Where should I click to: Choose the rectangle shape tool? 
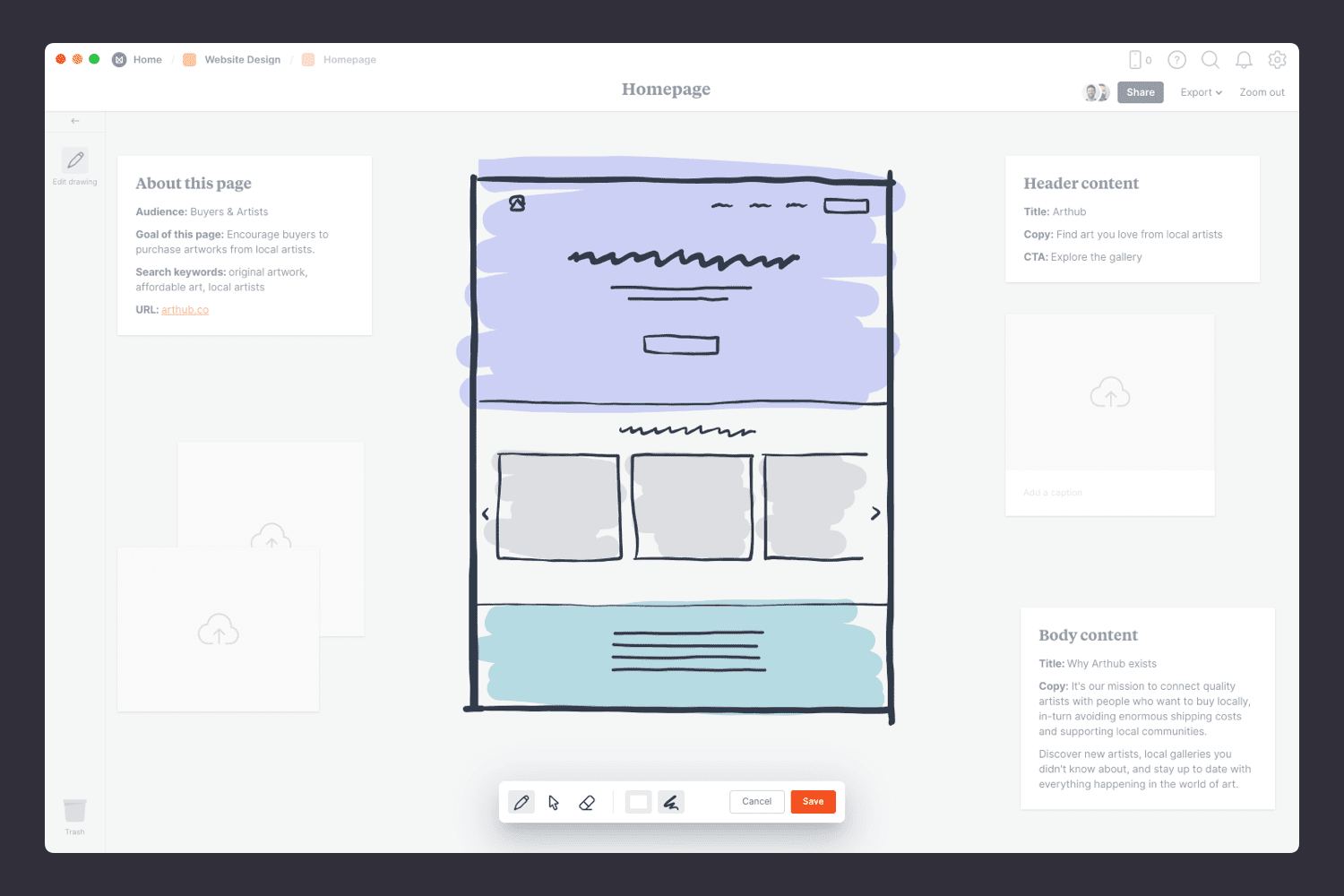[638, 802]
